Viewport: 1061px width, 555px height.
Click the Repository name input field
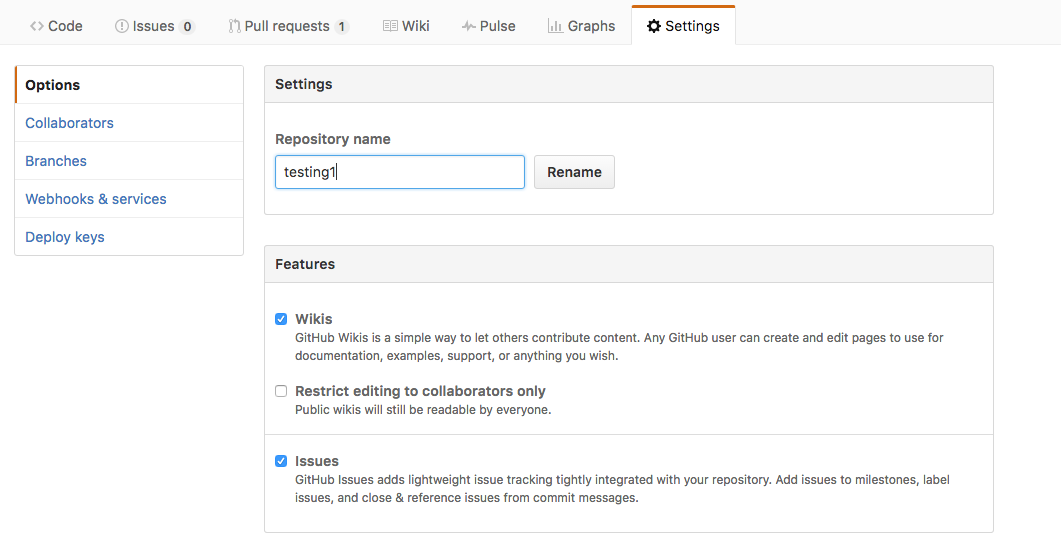click(400, 172)
